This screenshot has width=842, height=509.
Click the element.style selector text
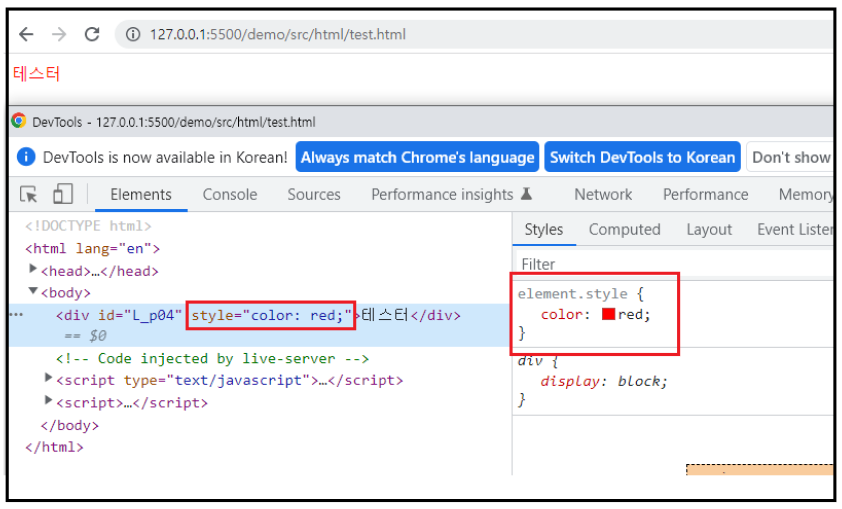(x=572, y=294)
